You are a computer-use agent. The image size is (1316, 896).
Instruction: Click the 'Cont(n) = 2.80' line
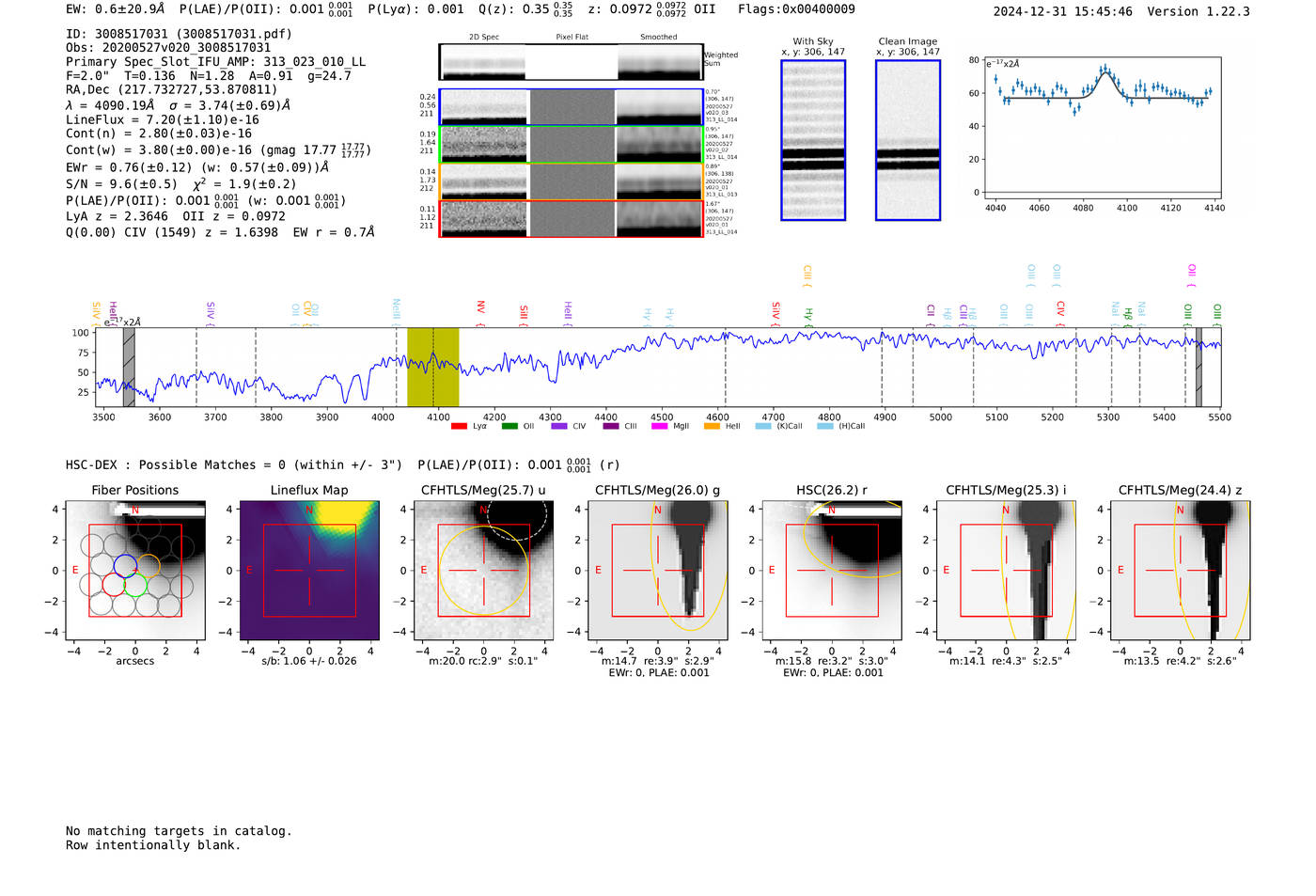tap(159, 134)
